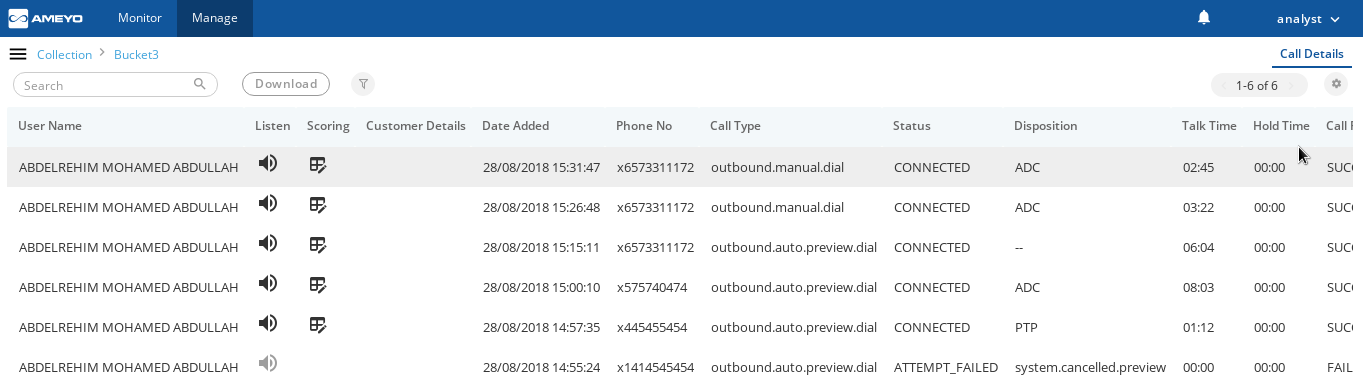Go to next page arrow
This screenshot has width=1365, height=383.
point(1292,86)
